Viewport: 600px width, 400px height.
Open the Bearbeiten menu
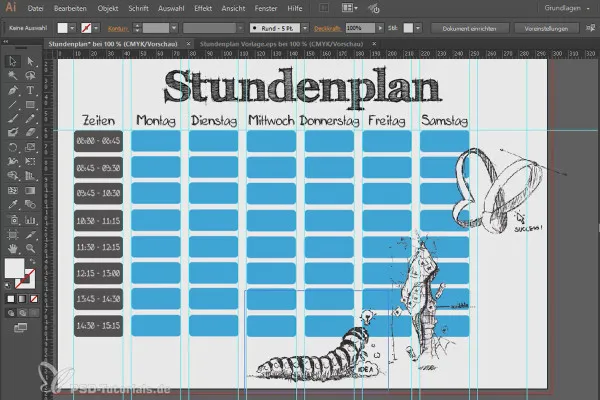tap(70, 8)
